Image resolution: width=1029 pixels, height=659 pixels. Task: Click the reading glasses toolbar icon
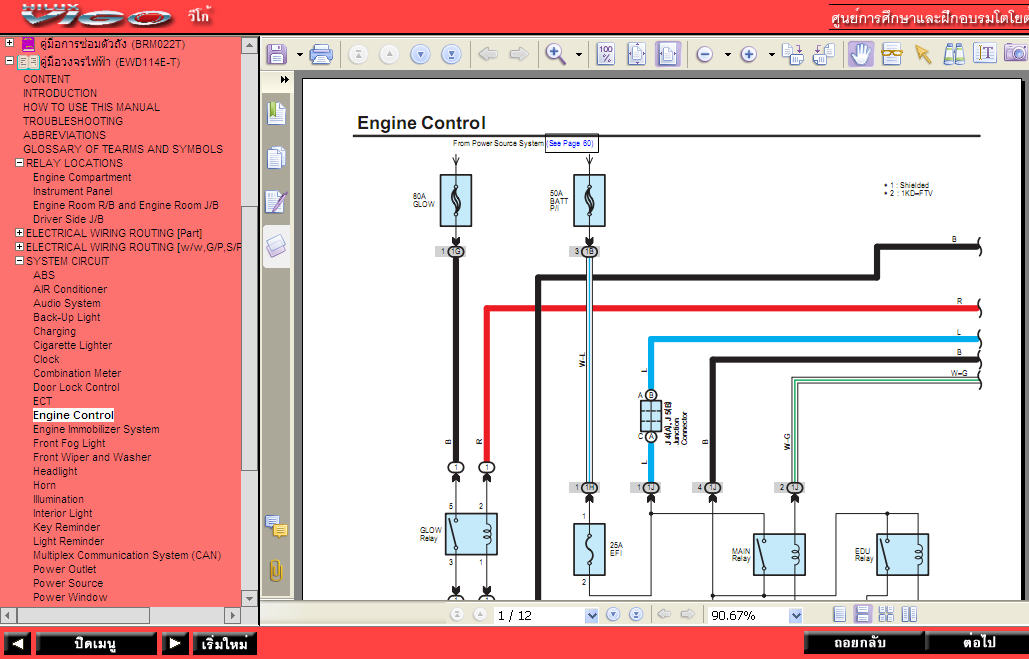892,54
